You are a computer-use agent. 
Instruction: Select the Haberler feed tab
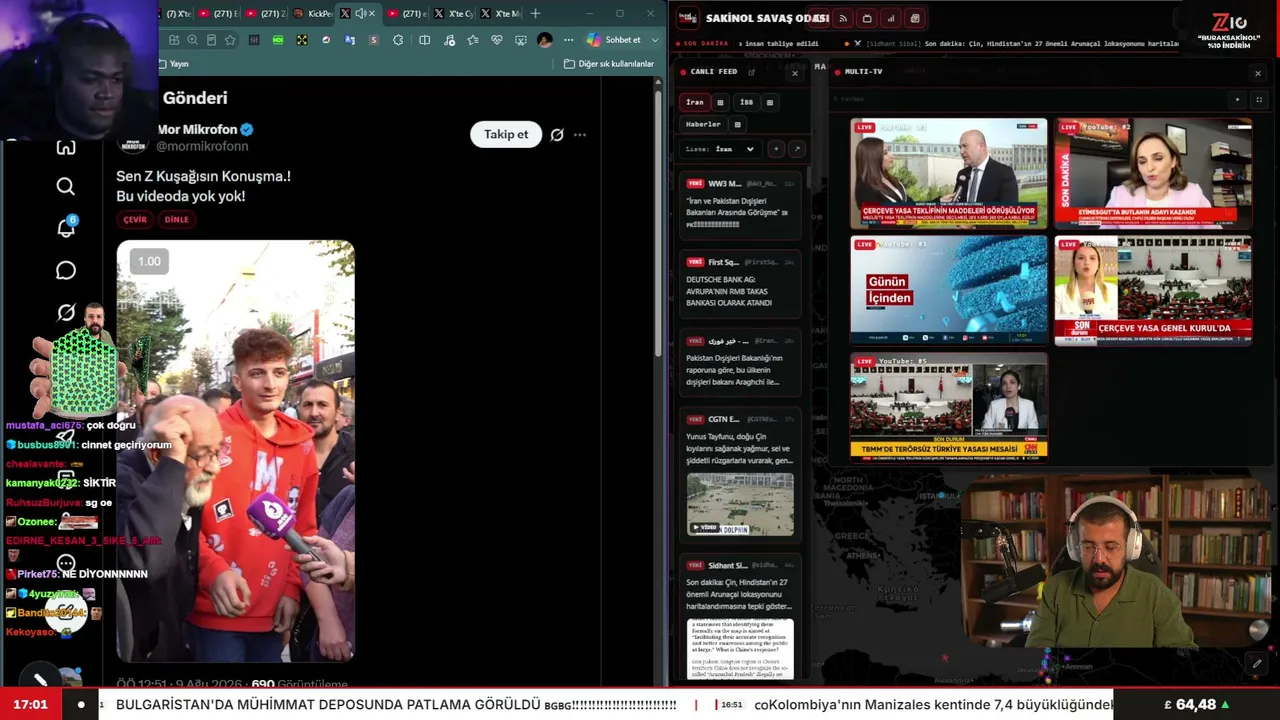(703, 125)
